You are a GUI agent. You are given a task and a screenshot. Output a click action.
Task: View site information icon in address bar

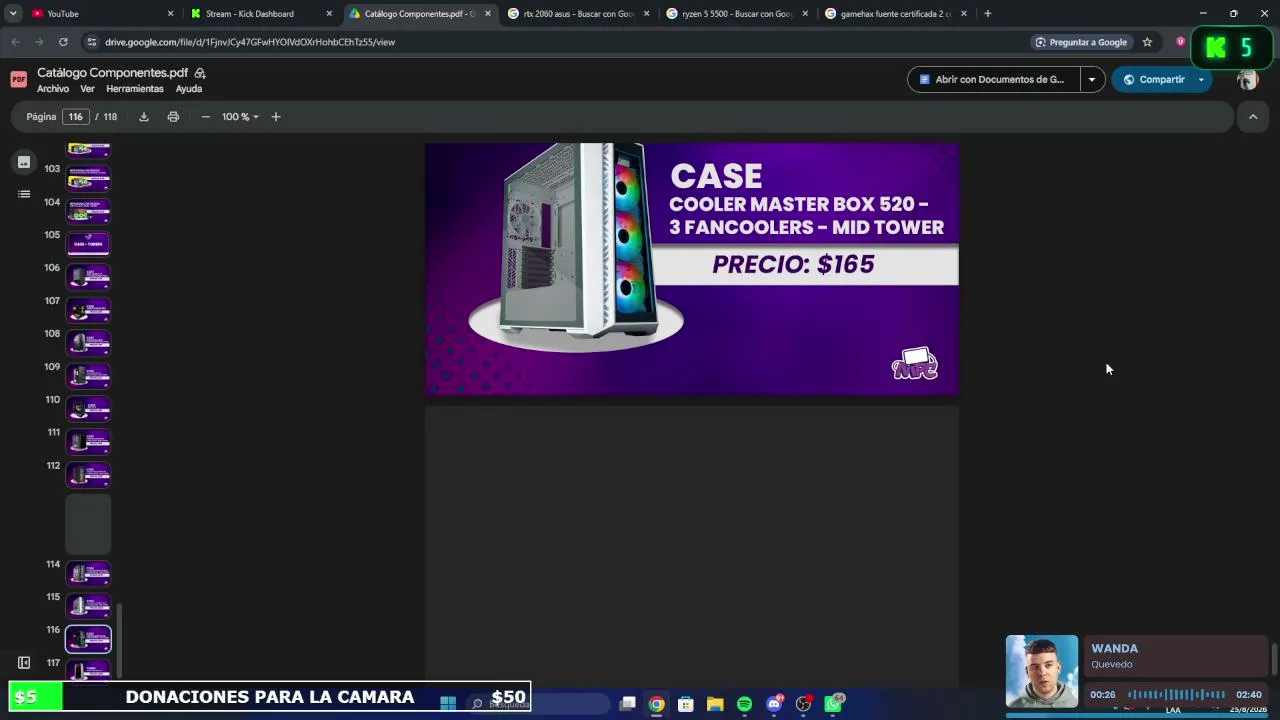[92, 42]
